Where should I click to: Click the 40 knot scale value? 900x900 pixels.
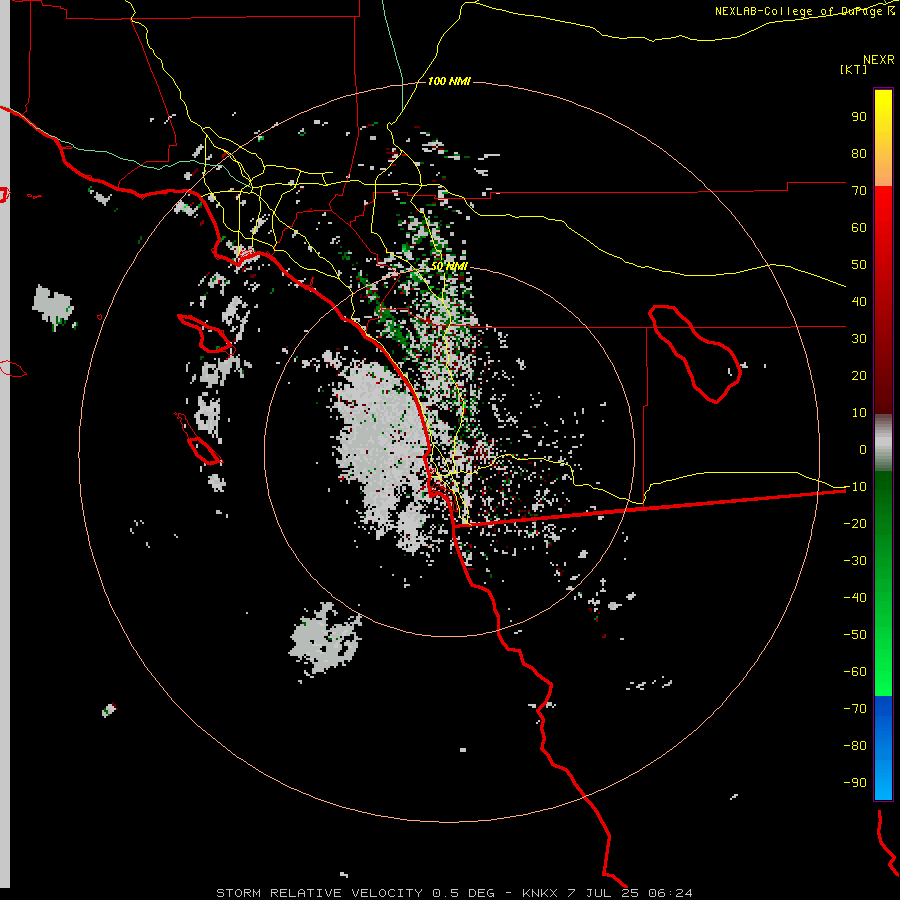859,302
